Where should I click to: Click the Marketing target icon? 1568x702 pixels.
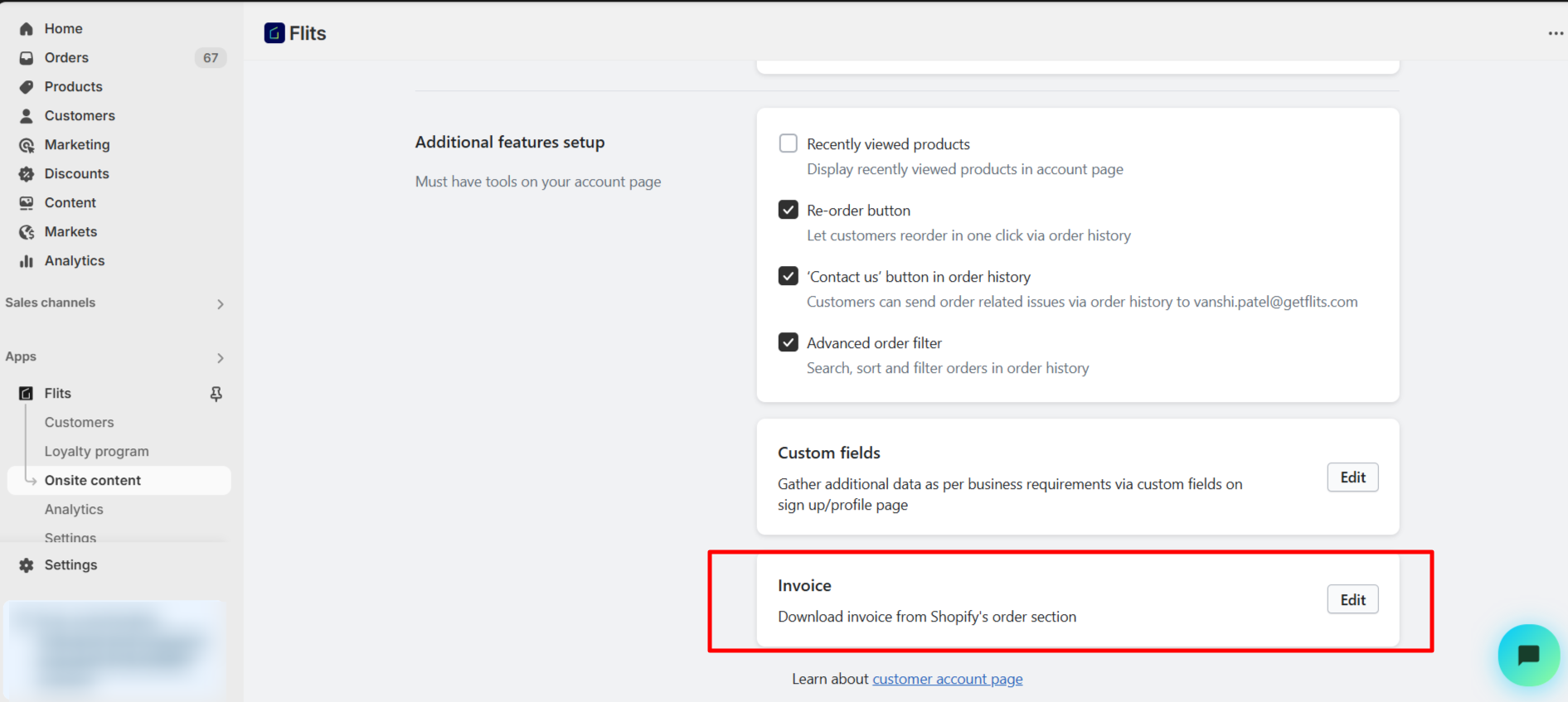click(27, 145)
